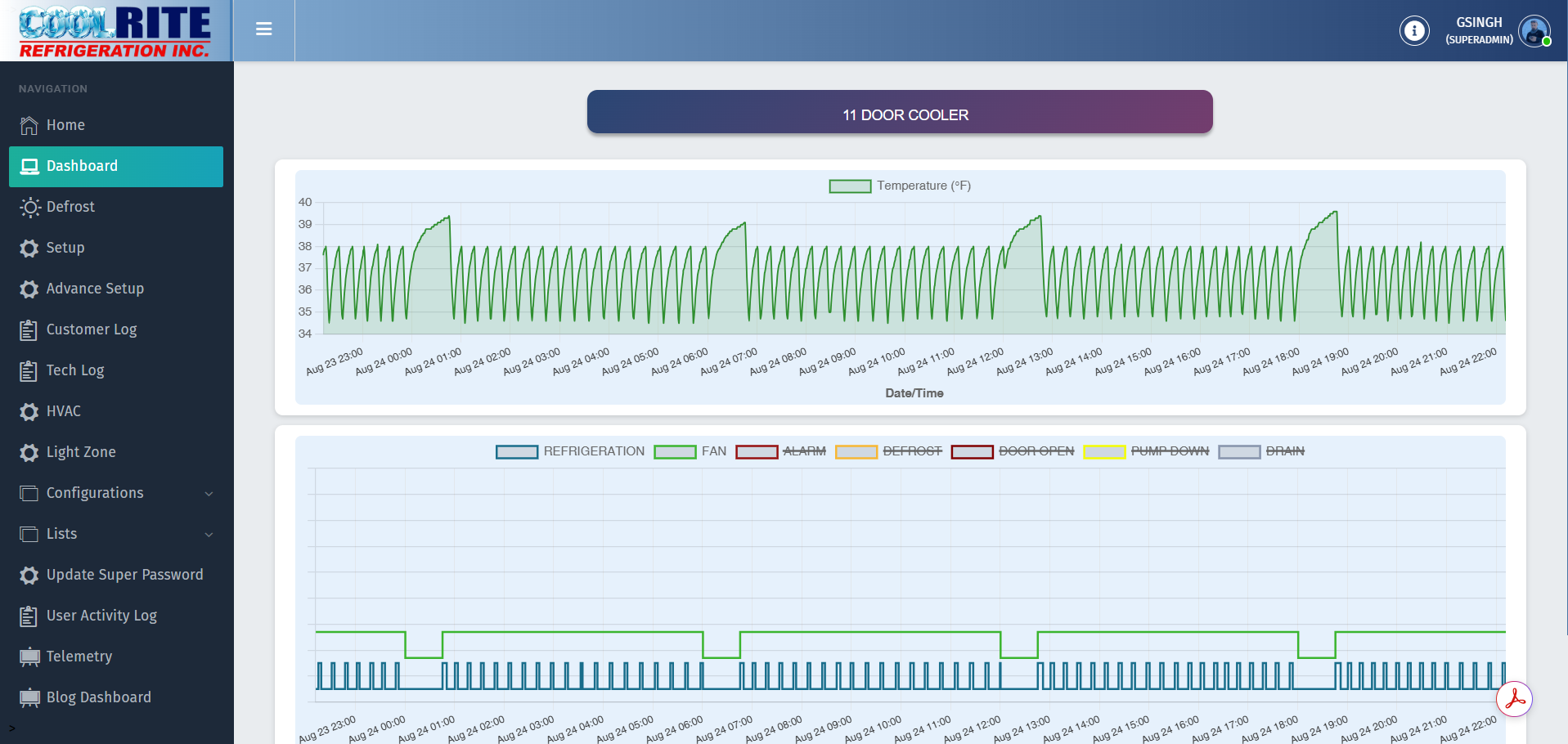Open the HVAC menu item

point(63,411)
